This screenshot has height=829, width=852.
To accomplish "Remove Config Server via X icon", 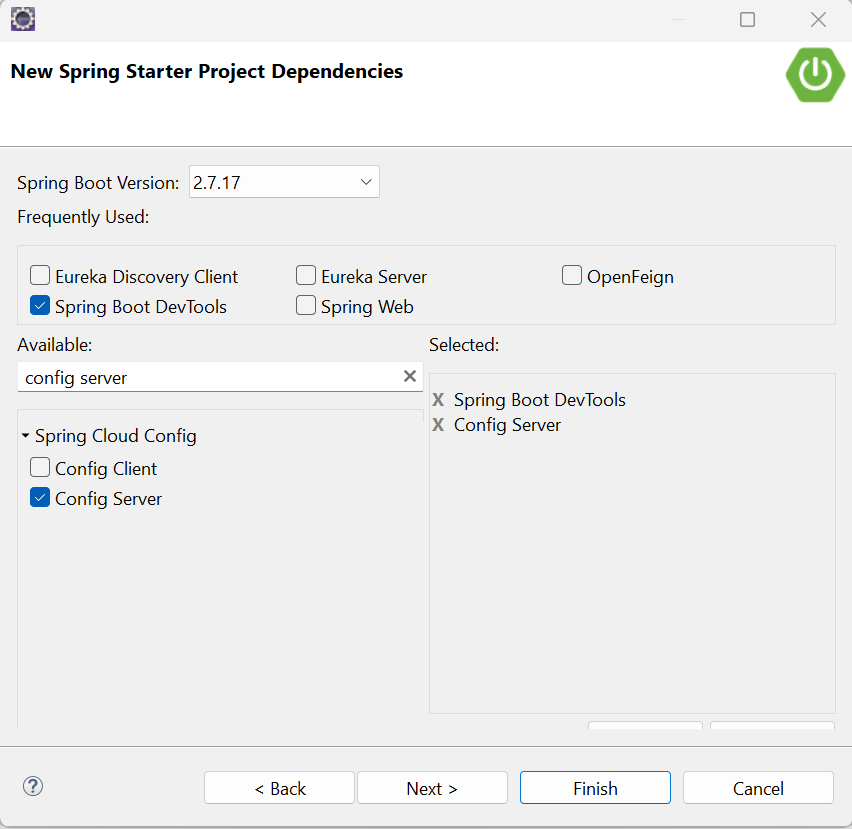I will click(x=438, y=425).
